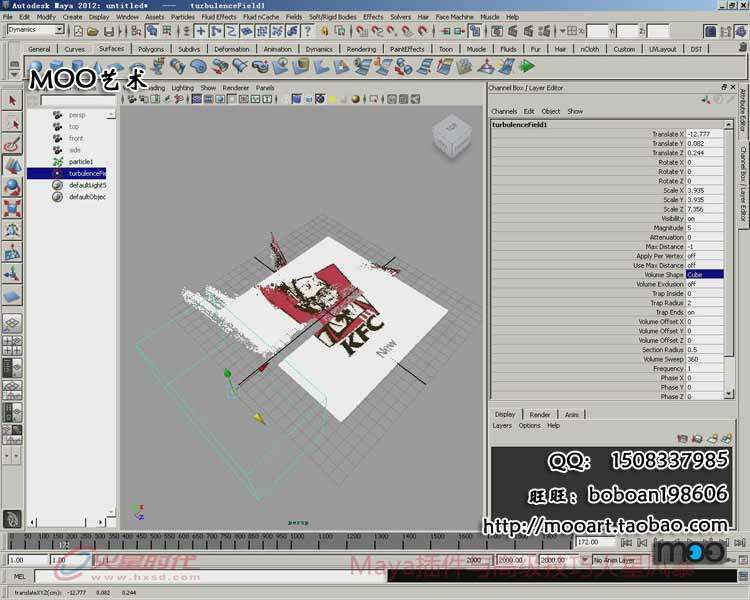Select the Four View layout icon

click(x=12, y=345)
